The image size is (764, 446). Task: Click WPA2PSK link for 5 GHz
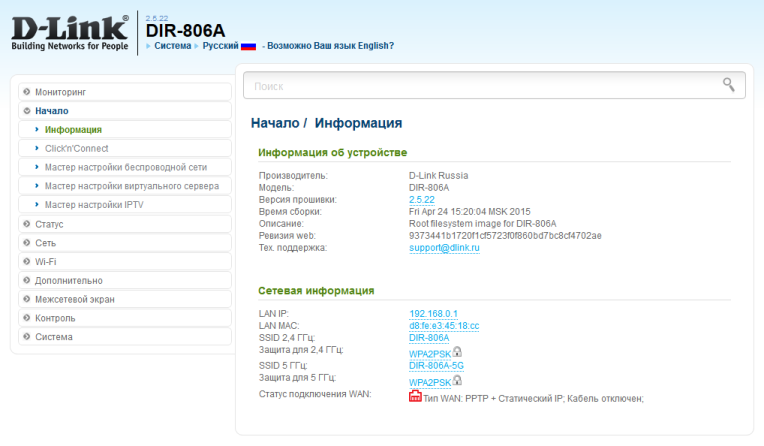click(430, 382)
